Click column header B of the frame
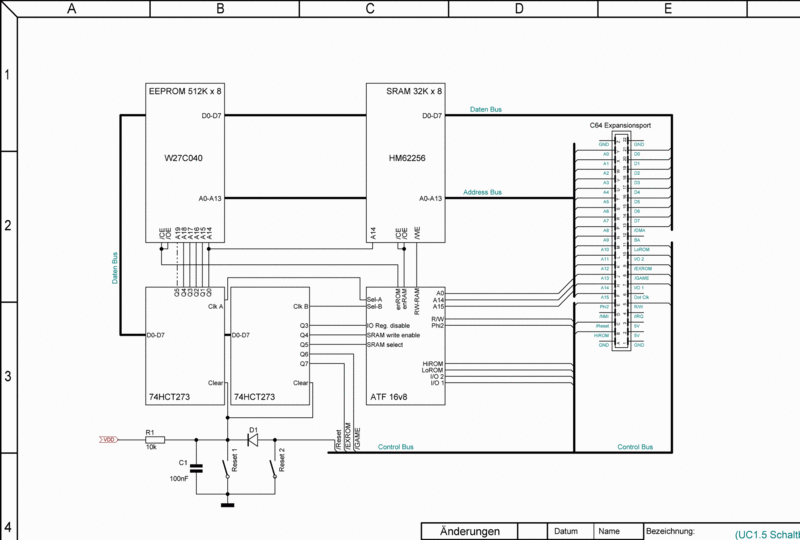Image resolution: width=800 pixels, height=540 pixels. tap(221, 9)
